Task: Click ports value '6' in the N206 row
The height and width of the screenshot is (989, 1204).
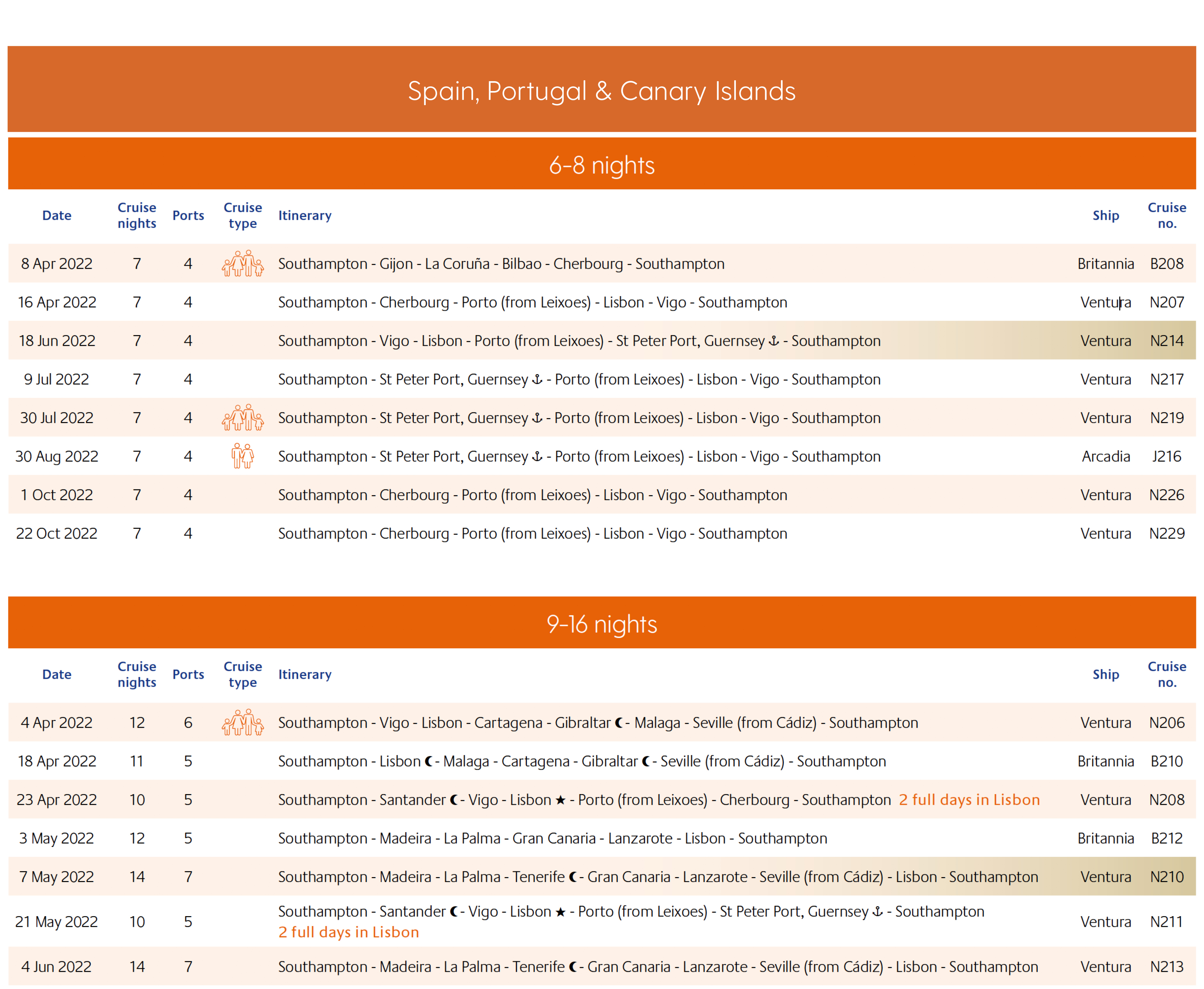Action: (x=188, y=722)
